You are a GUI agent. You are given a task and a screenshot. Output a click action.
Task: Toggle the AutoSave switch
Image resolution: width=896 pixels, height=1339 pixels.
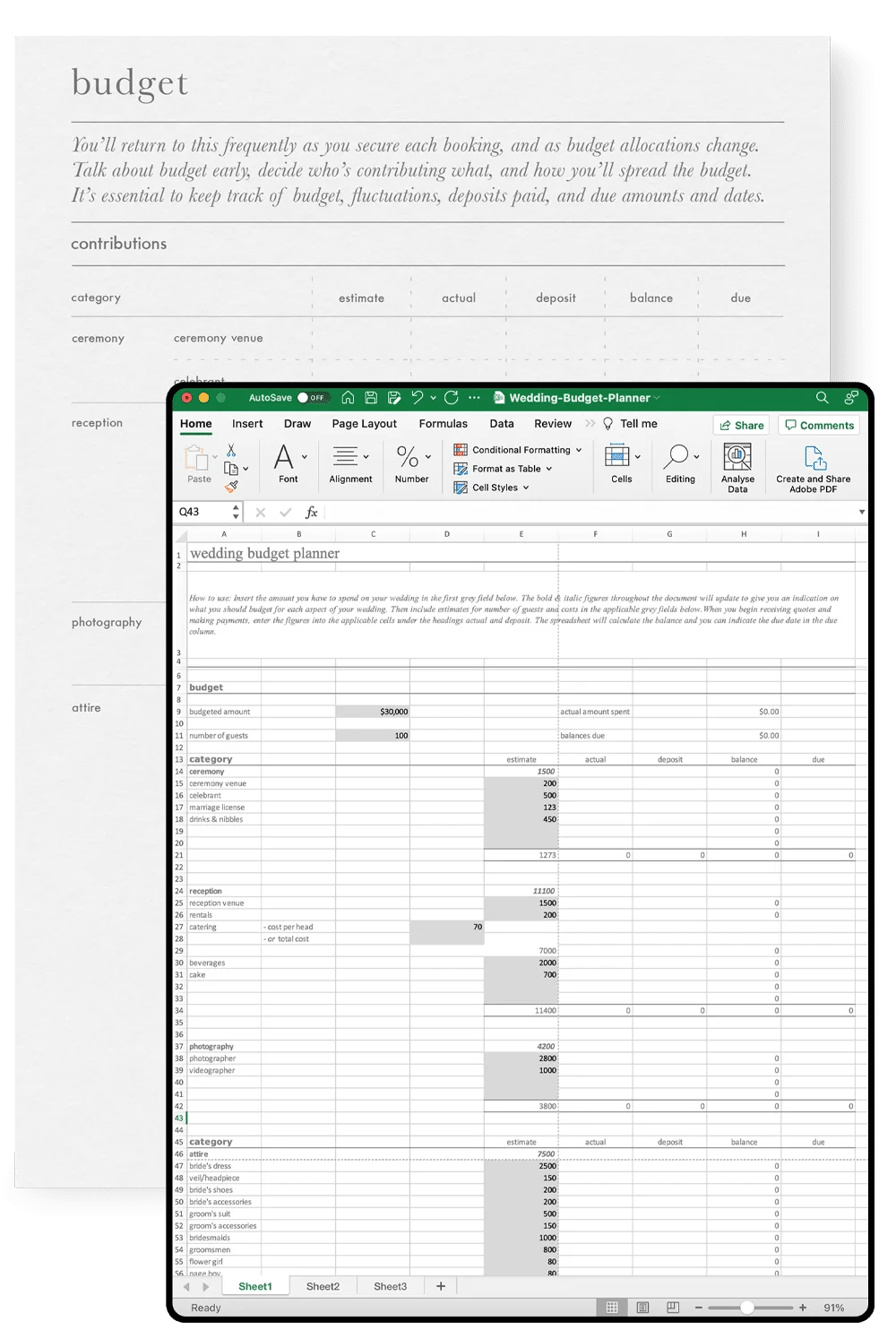[313, 398]
